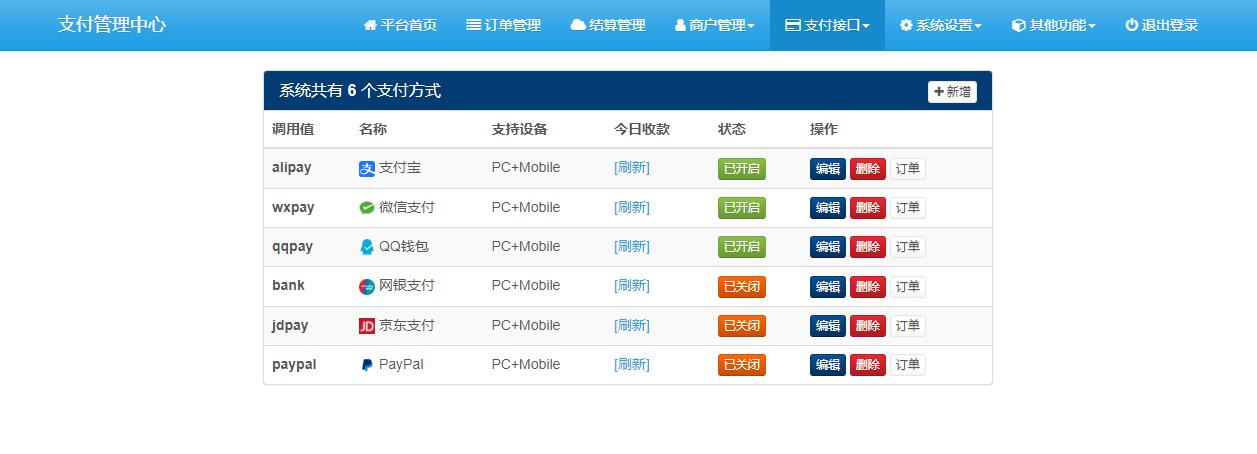Toggle wxpay 已开启 status
Screen dimensions: 1257x454
click(742, 208)
